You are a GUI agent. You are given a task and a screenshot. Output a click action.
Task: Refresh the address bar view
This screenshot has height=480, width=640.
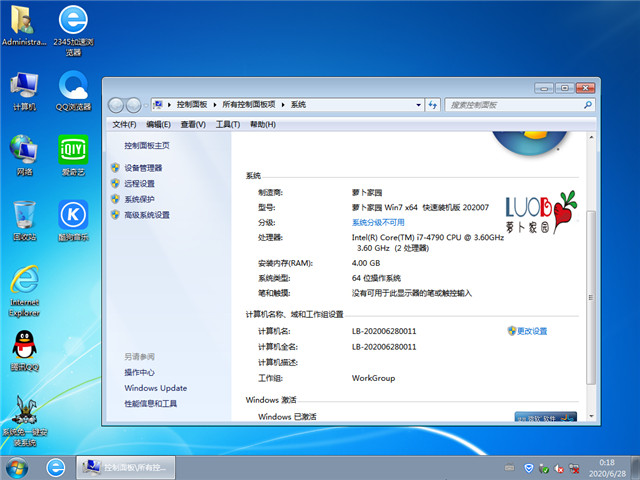click(x=433, y=105)
